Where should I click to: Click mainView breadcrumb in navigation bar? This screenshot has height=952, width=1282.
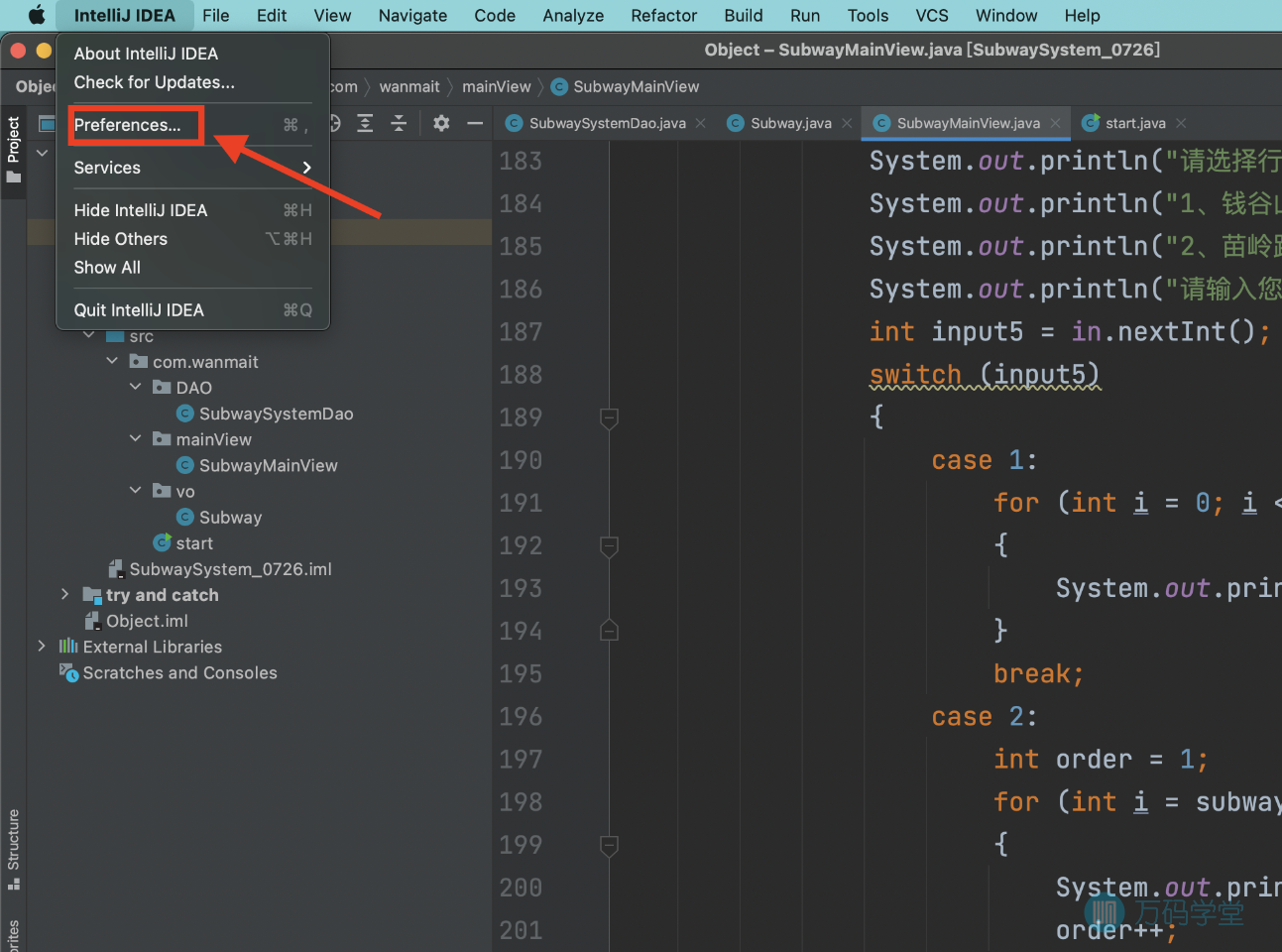[x=496, y=86]
